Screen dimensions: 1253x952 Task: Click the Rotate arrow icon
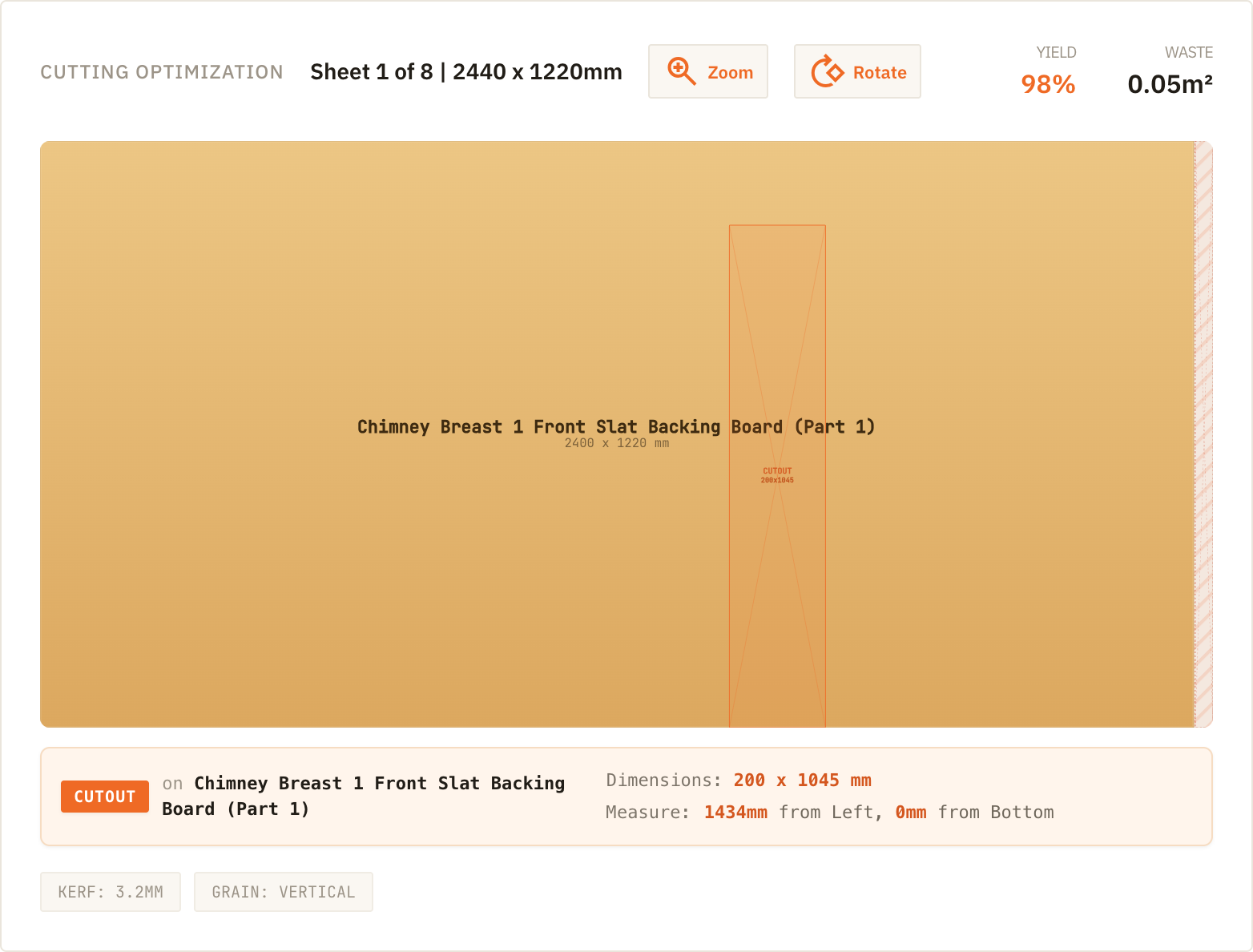tap(828, 71)
